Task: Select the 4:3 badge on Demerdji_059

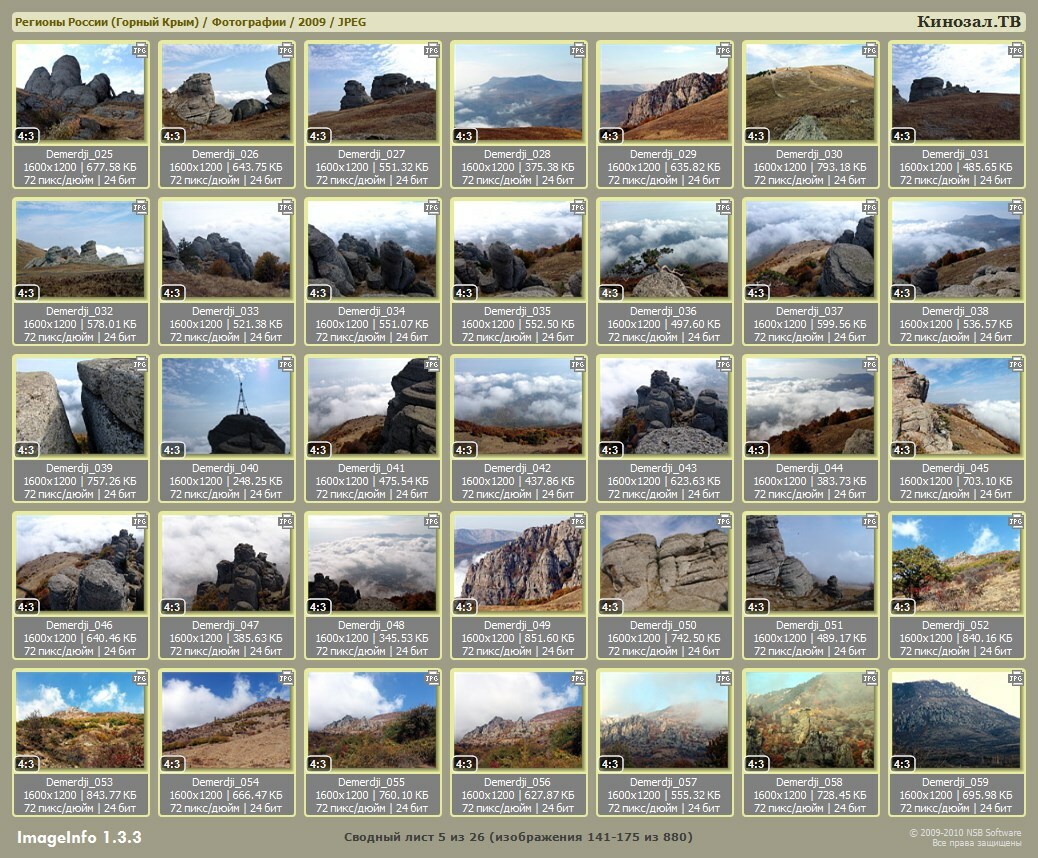Action: pyautogui.click(x=902, y=764)
